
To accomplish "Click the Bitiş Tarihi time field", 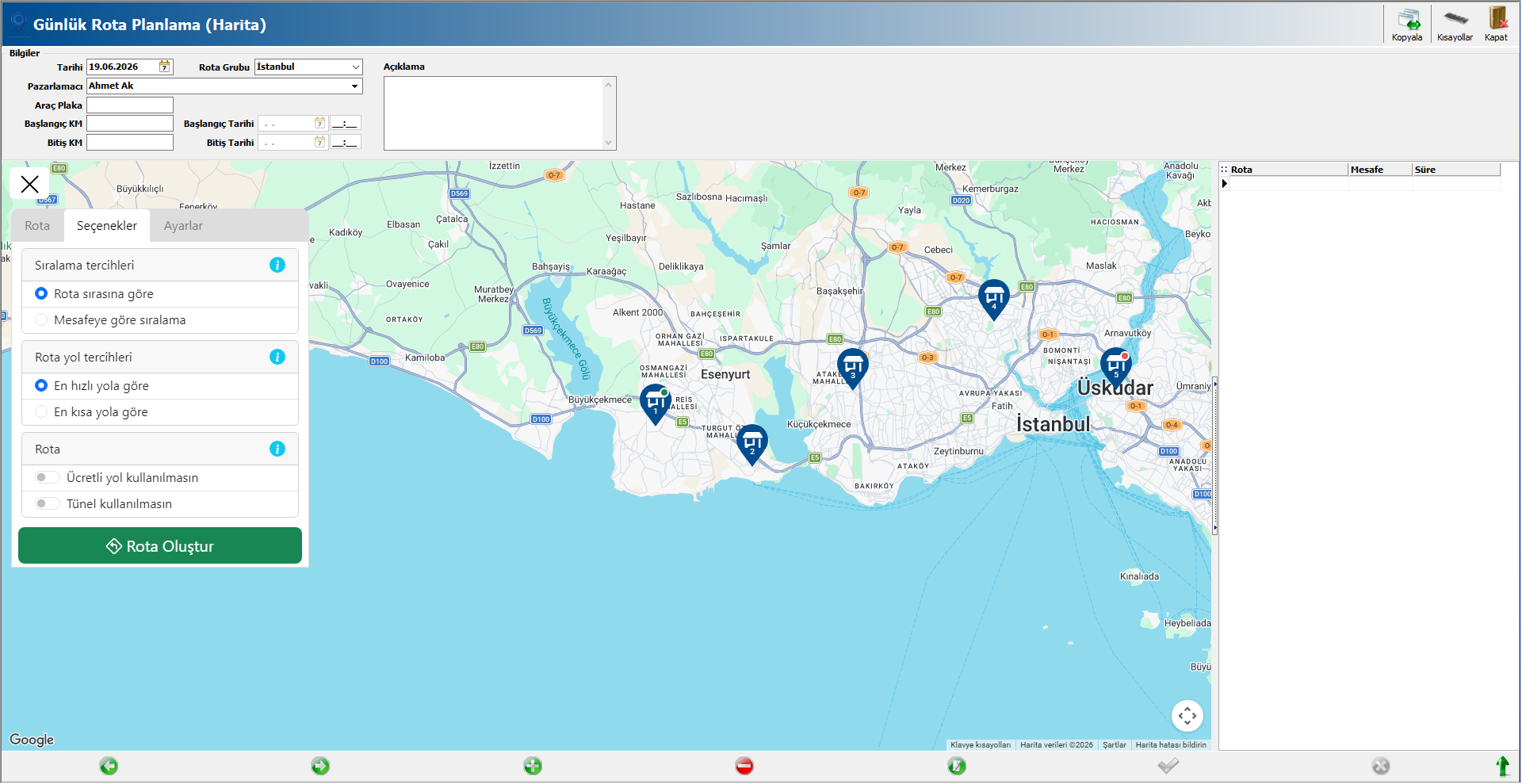I will [346, 142].
